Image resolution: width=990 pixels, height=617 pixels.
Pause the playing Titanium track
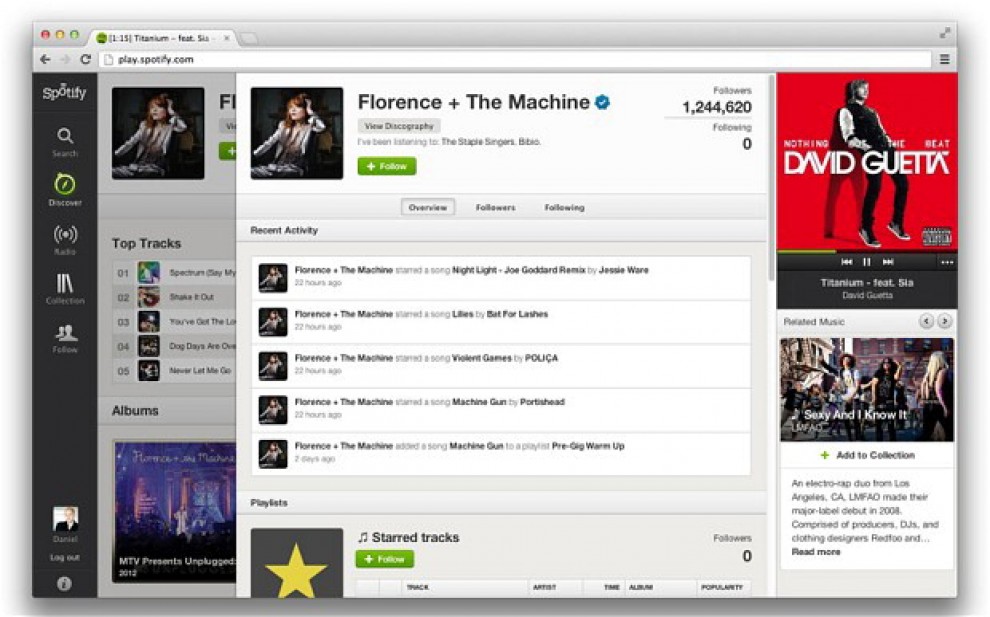pos(867,262)
